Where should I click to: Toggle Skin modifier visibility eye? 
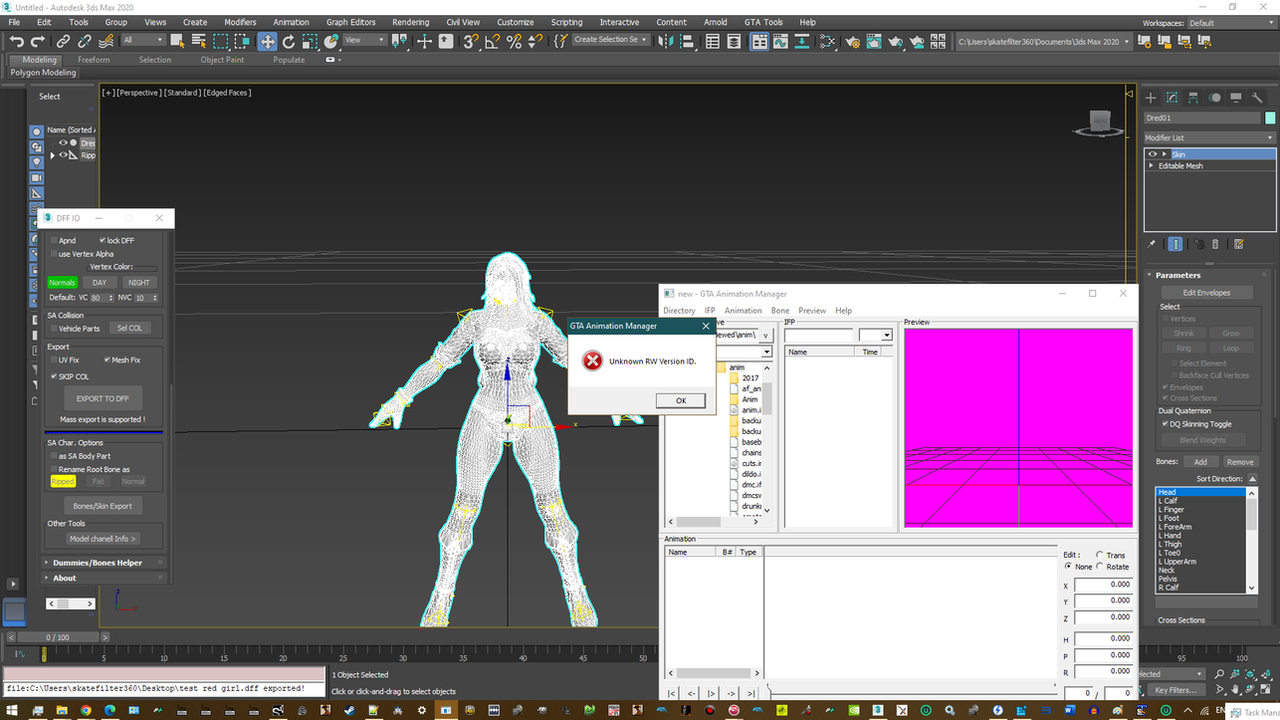1152,154
